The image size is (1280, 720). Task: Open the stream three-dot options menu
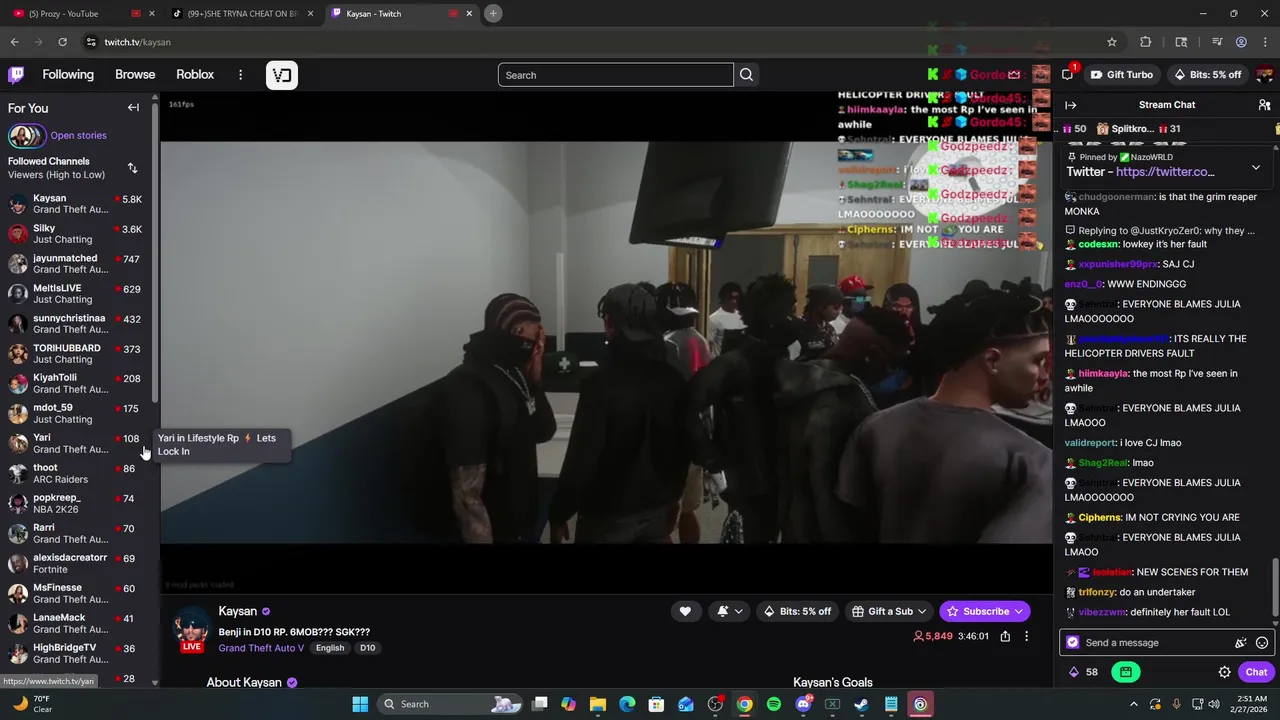[1026, 636]
